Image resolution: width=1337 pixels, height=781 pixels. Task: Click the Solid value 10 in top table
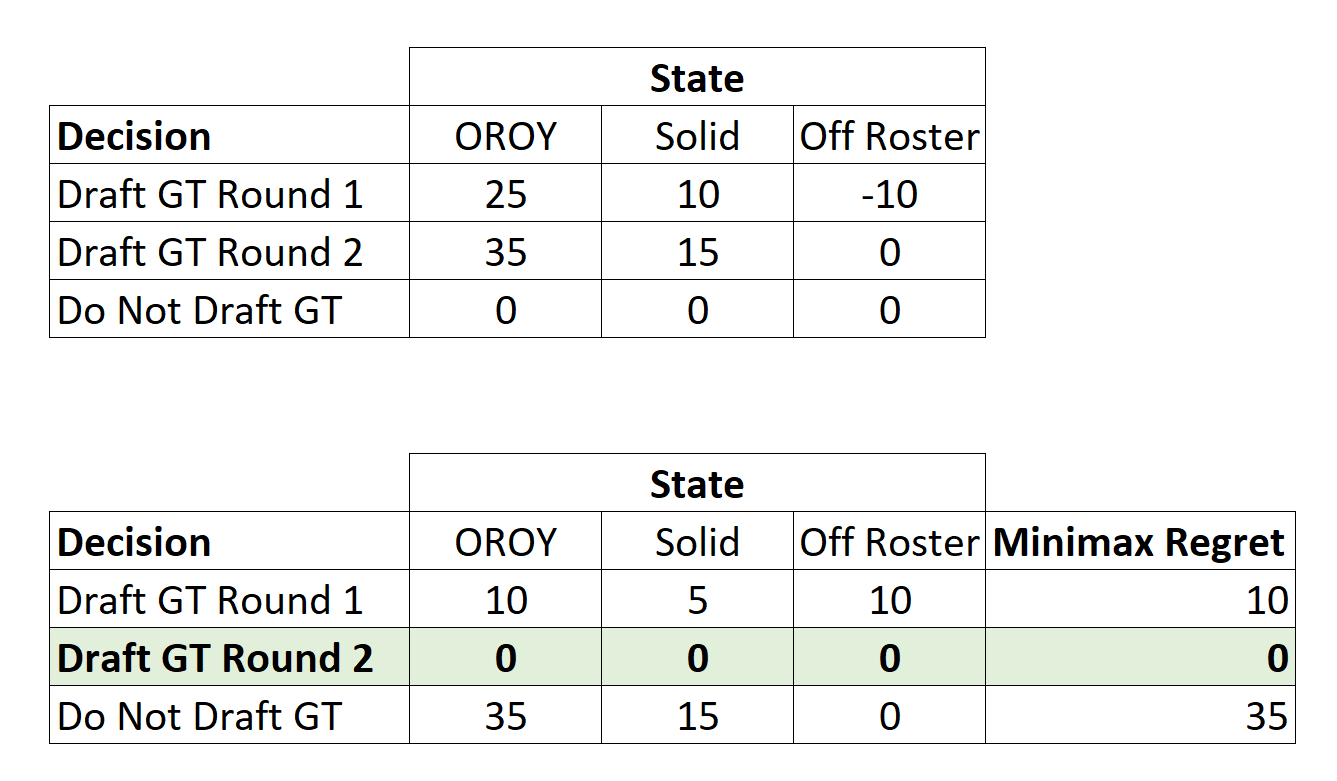[x=697, y=194]
